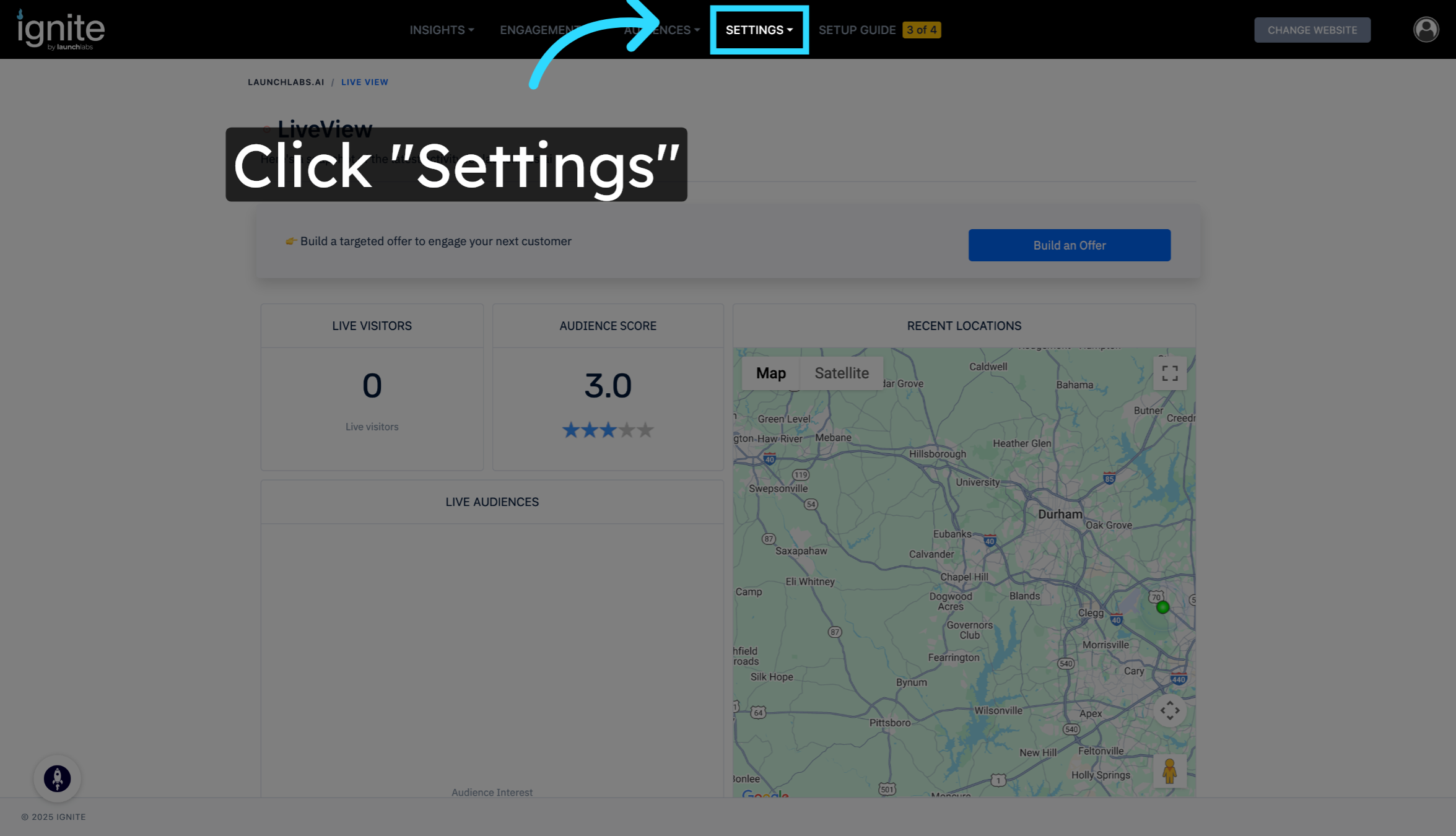Click the Street View pegman icon
This screenshot has width=1456, height=836.
point(1169,771)
